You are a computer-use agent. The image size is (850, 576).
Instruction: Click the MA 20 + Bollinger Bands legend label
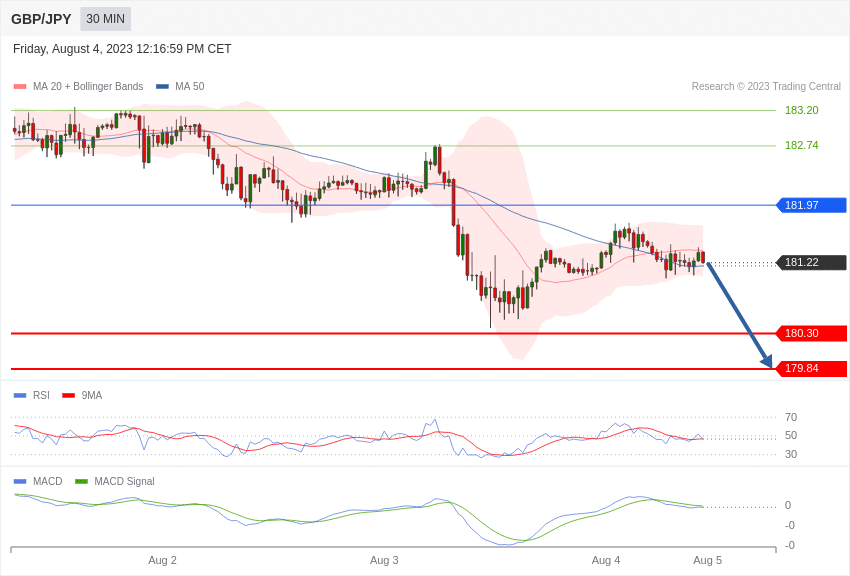click(88, 86)
